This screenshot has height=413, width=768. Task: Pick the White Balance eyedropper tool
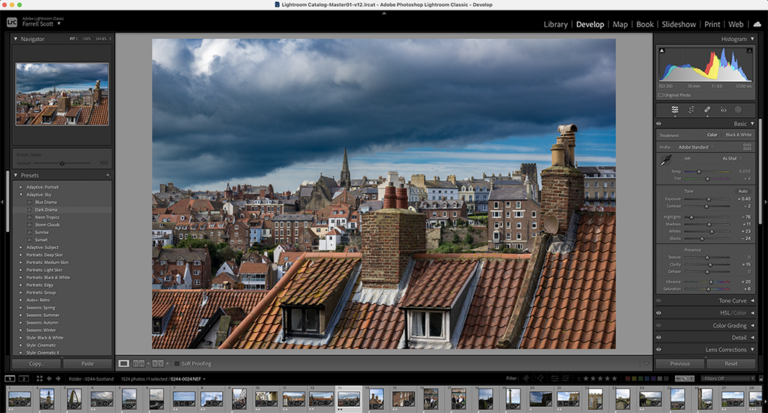pyautogui.click(x=666, y=161)
